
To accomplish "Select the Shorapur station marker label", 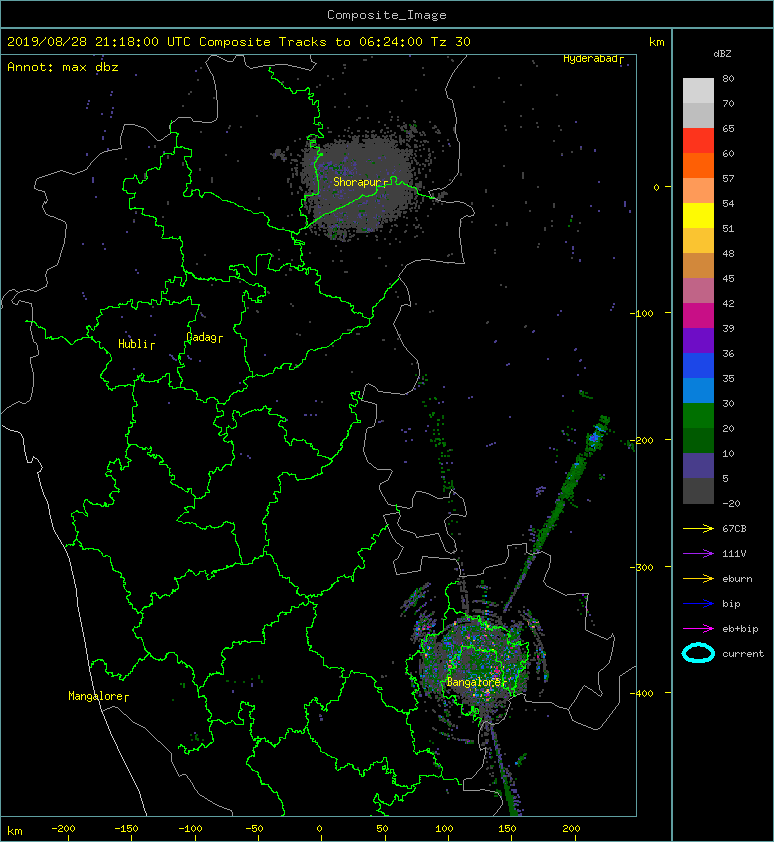I will coord(360,183).
